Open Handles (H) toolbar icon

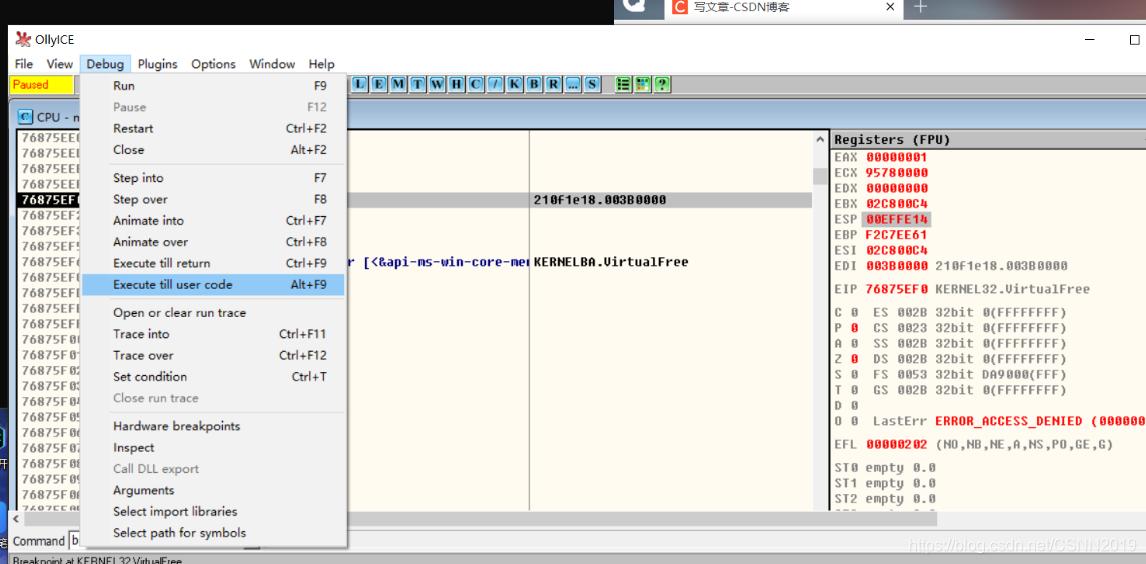coord(456,84)
